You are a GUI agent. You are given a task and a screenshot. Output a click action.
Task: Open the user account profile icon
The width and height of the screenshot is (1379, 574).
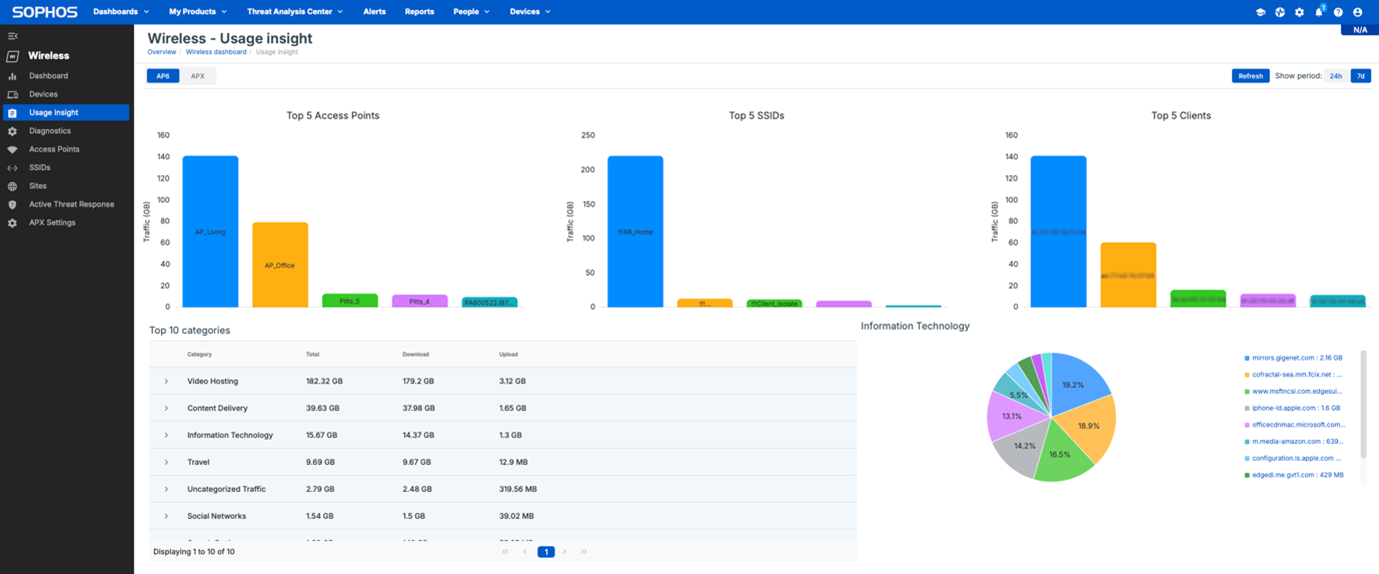tap(1357, 12)
